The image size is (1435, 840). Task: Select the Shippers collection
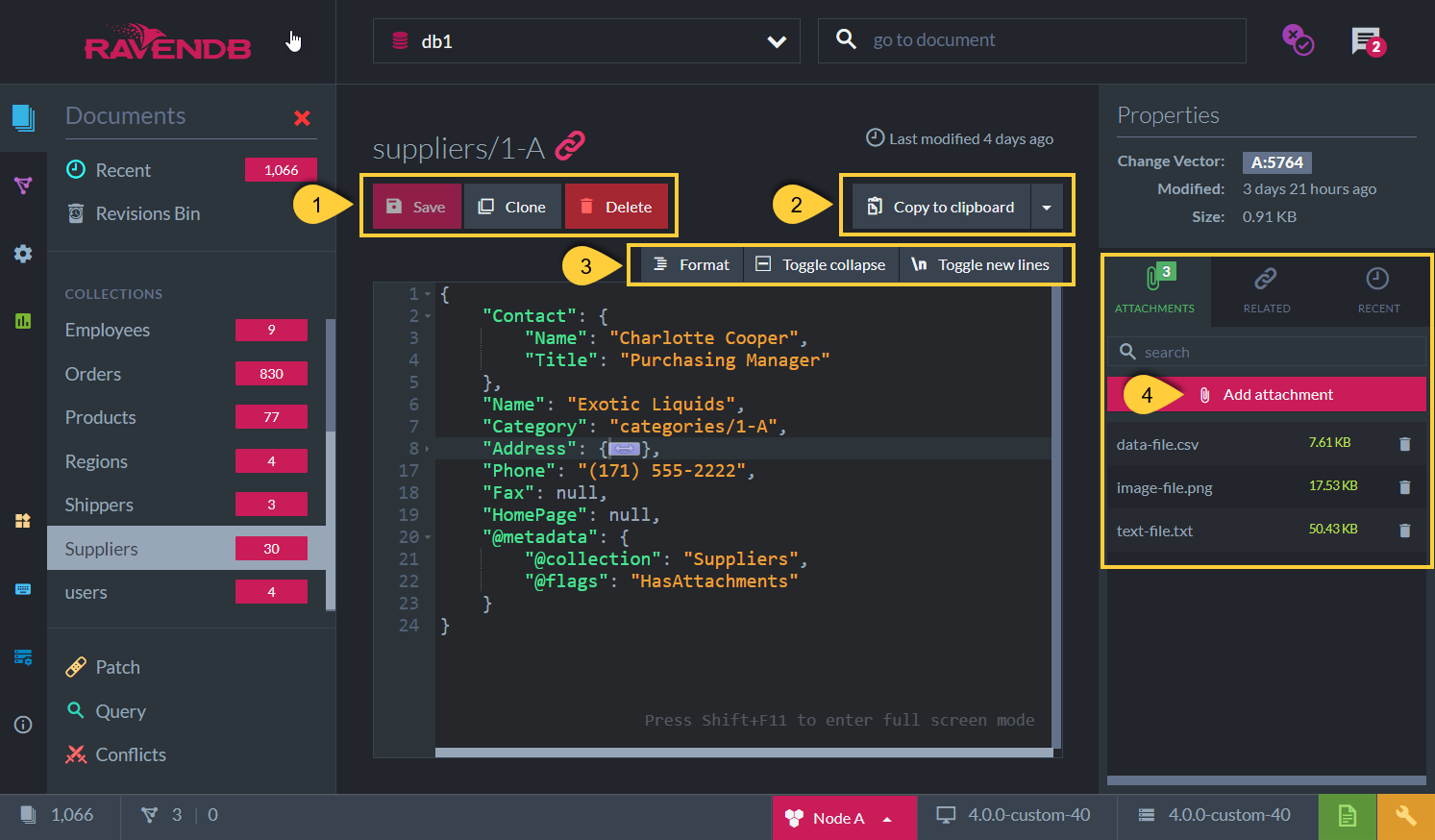pos(186,505)
